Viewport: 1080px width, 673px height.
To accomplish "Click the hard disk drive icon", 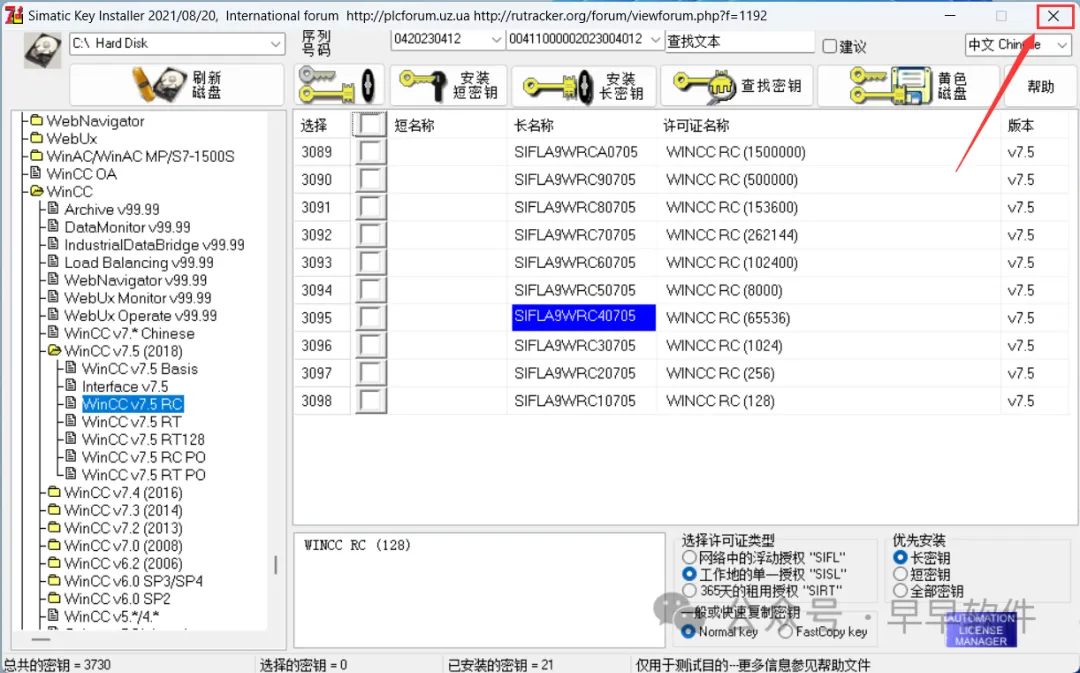I will click(x=43, y=50).
